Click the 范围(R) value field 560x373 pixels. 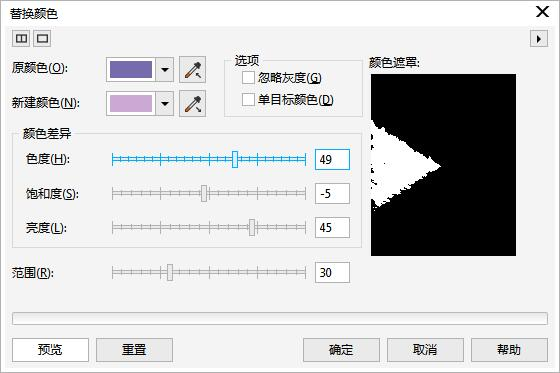pyautogui.click(x=332, y=273)
